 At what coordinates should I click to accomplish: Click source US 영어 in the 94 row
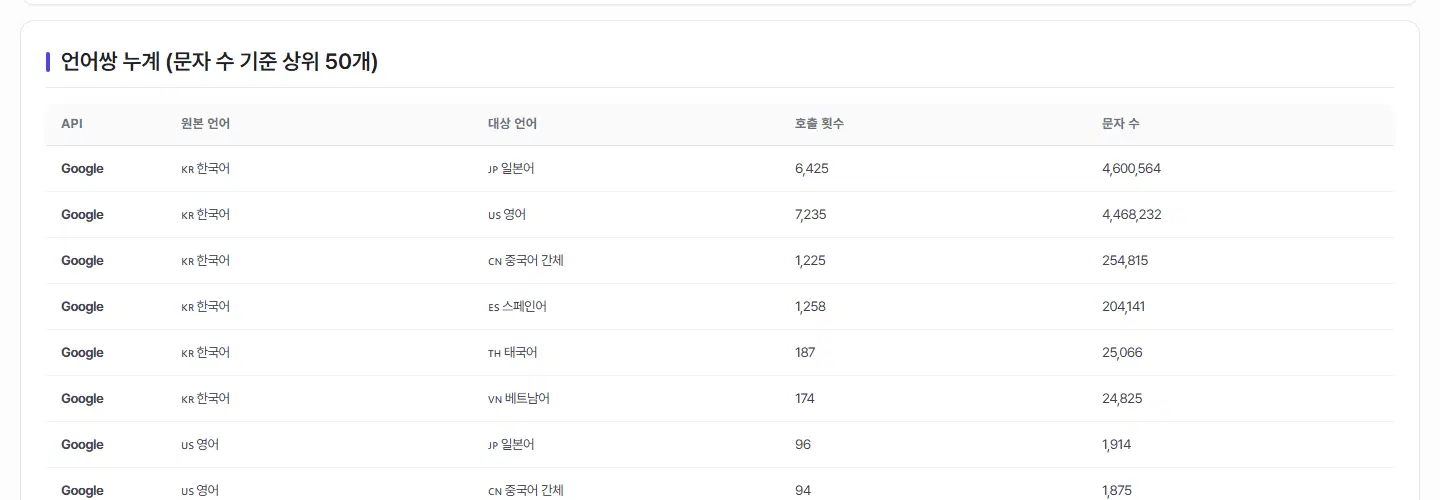pos(200,491)
